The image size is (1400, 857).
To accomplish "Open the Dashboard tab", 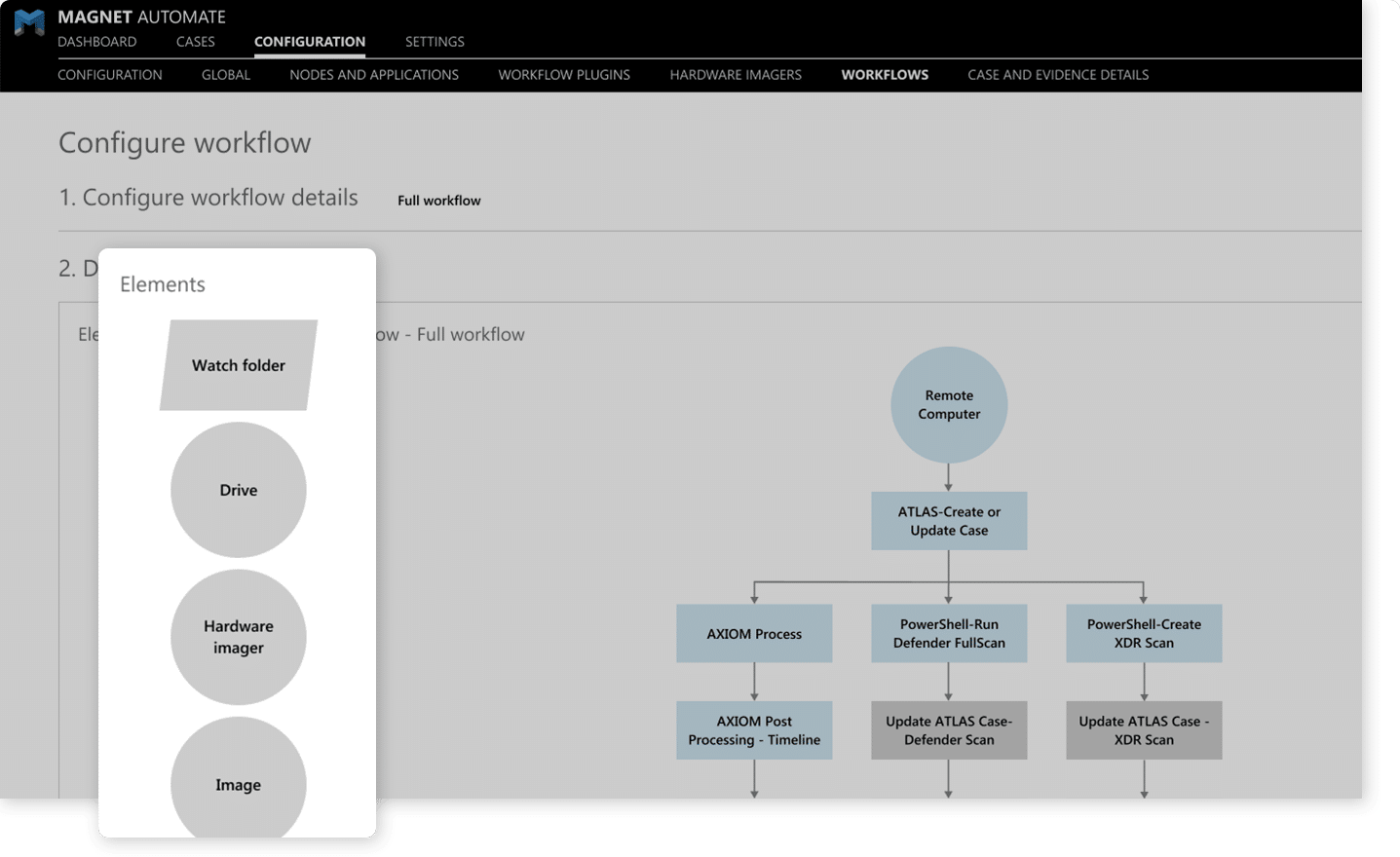I will [96, 42].
